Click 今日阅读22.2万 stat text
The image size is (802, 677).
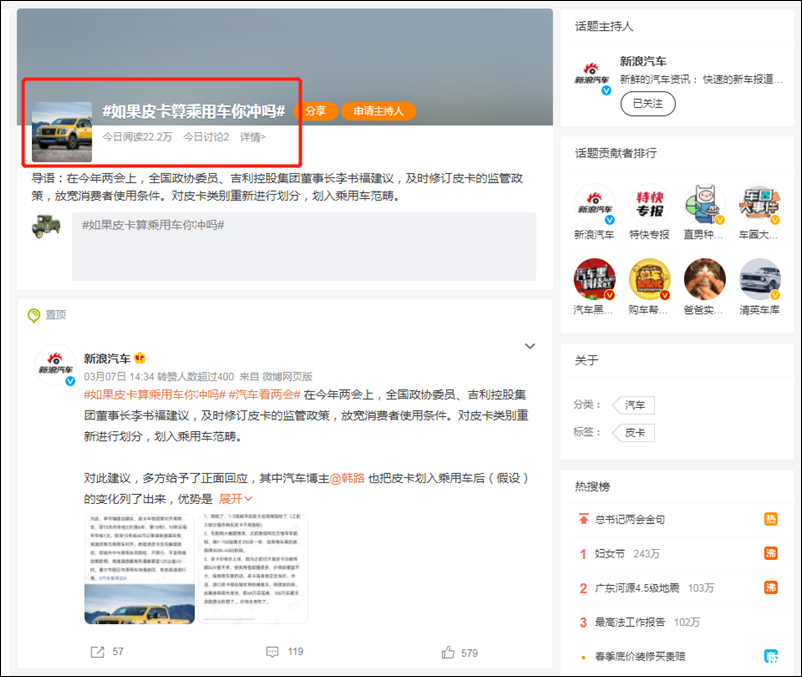coord(137,137)
